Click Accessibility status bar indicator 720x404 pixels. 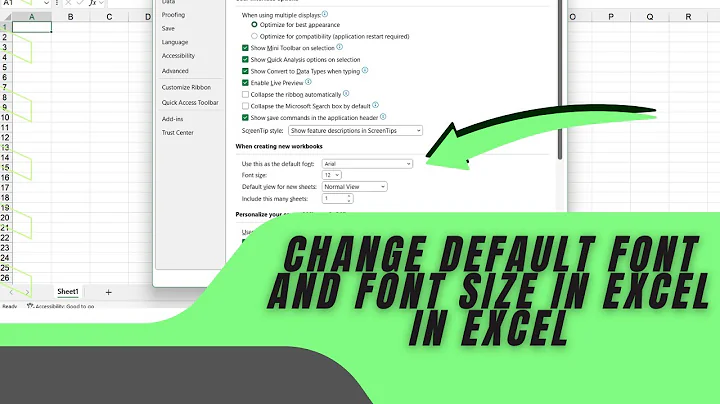(x=61, y=306)
